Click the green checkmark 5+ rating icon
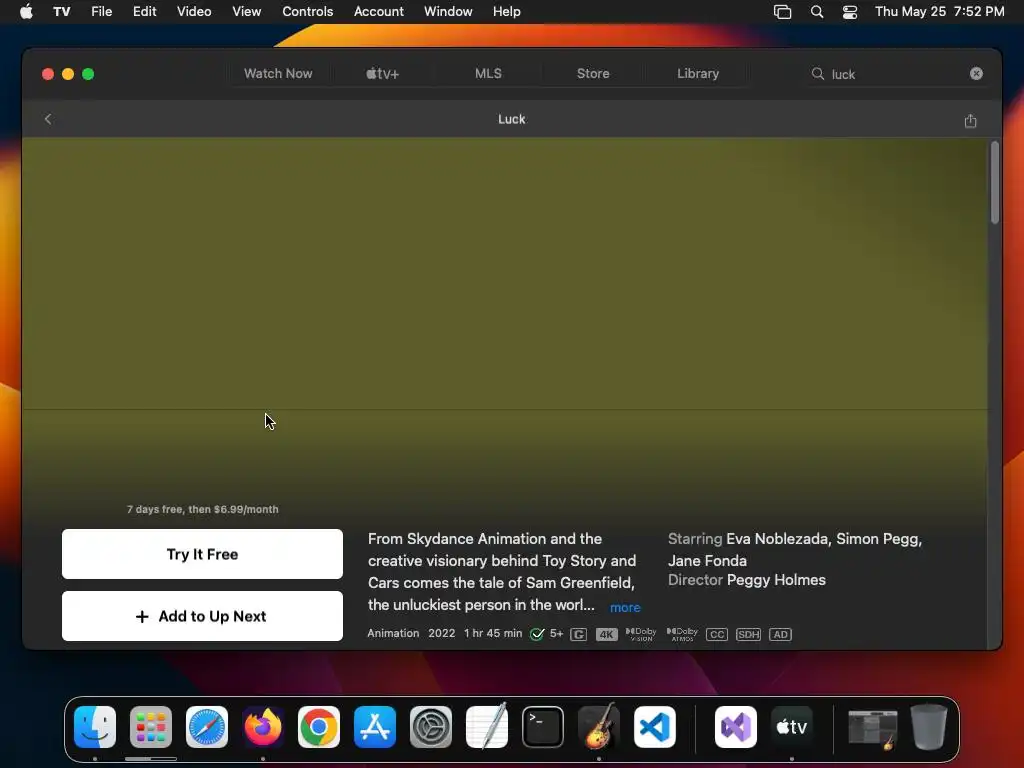 (x=537, y=634)
